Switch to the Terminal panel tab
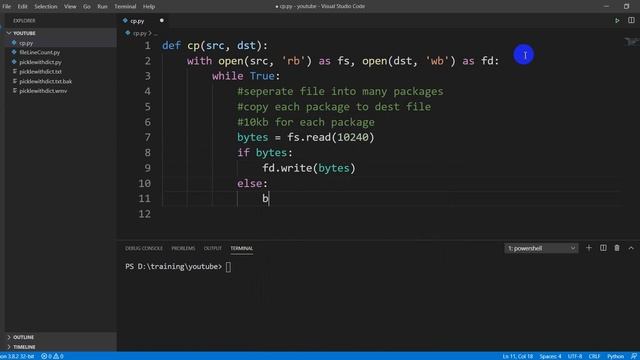This screenshot has height=360, width=640. point(242,248)
